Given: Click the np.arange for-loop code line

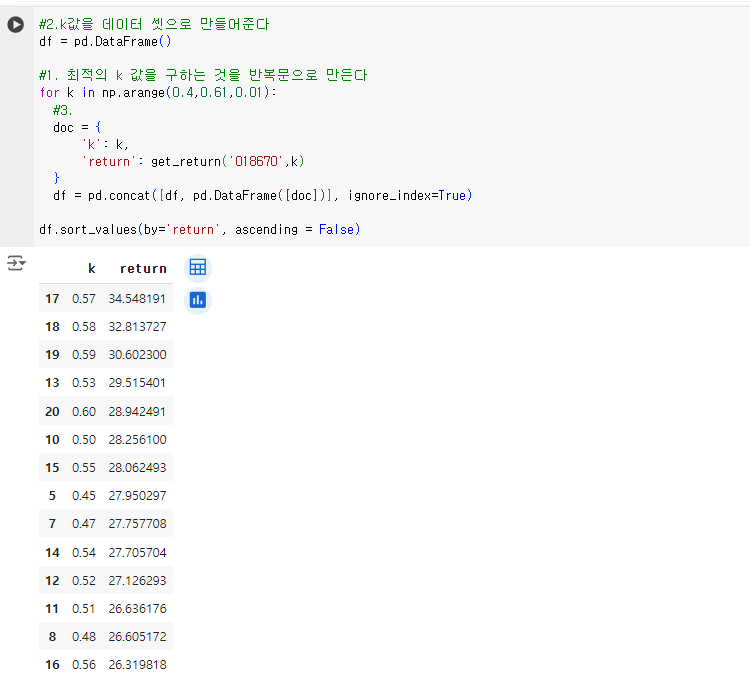Looking at the screenshot, I should (x=158, y=92).
